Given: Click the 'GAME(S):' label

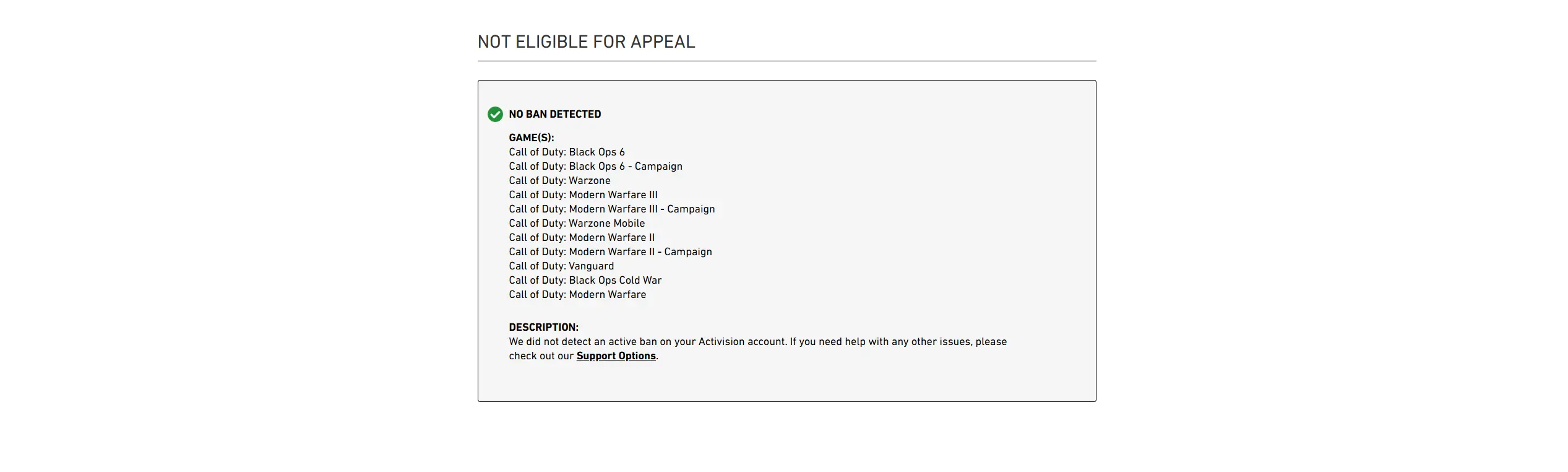Looking at the screenshot, I should coord(531,138).
